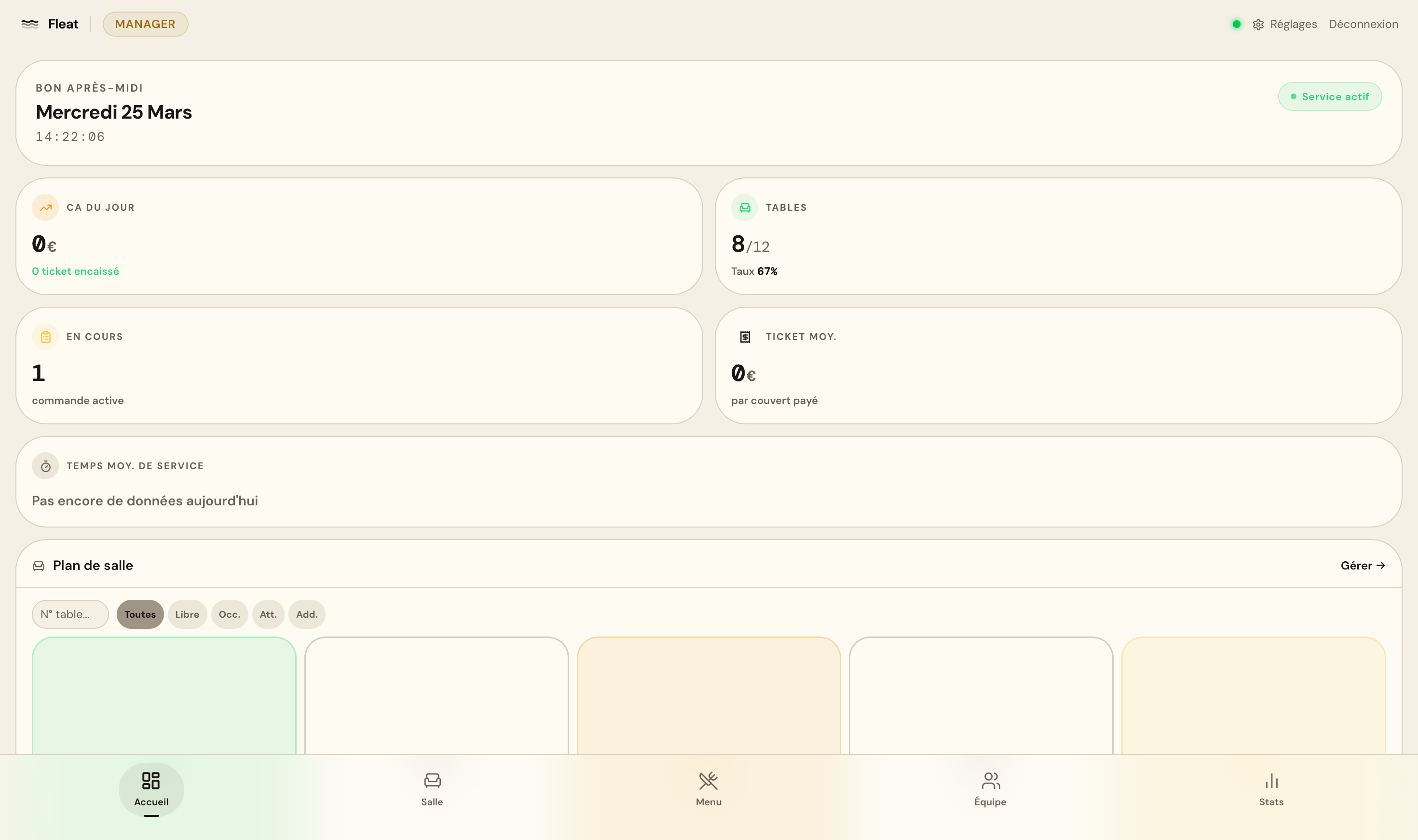Filter tables by Libre status
This screenshot has height=840, width=1418.
pyautogui.click(x=187, y=614)
